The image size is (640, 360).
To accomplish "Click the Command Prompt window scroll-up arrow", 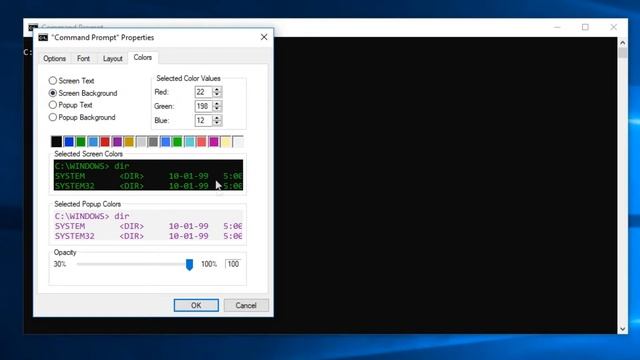I will pos(622,42).
